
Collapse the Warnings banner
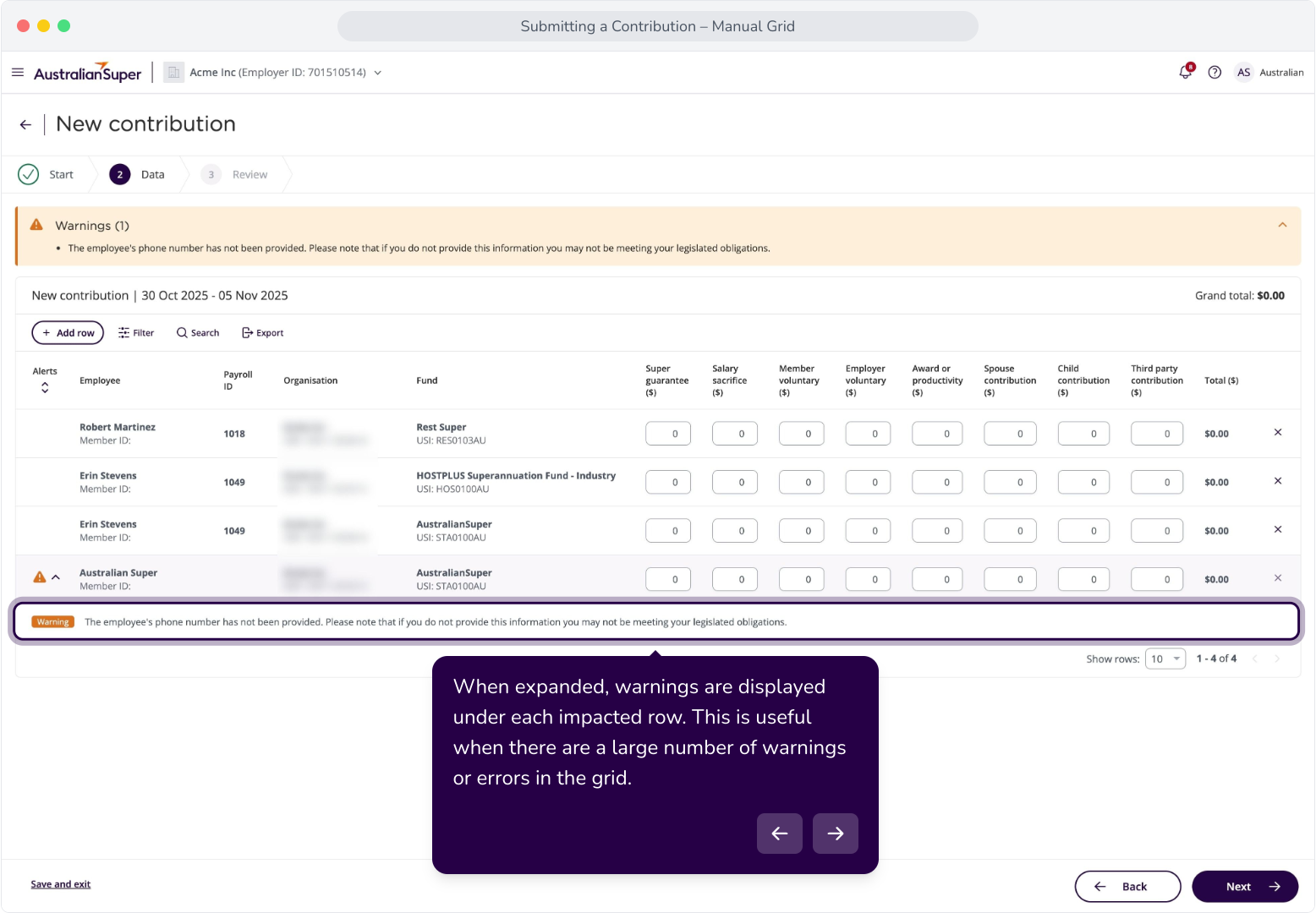pos(1282,225)
